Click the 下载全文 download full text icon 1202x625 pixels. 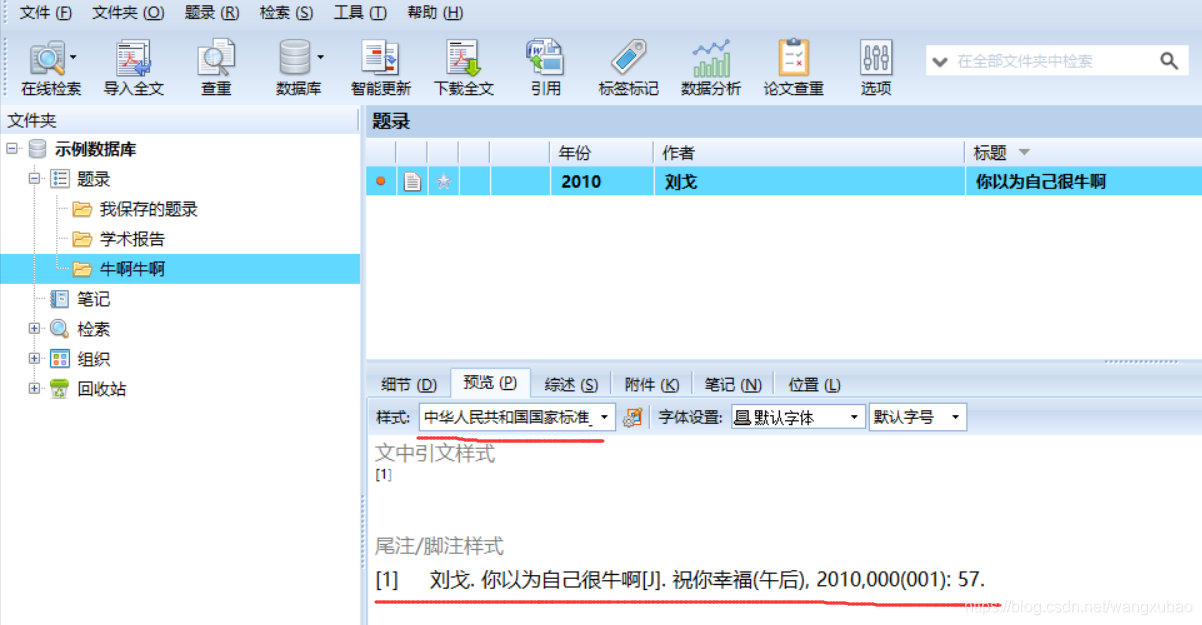tap(463, 68)
